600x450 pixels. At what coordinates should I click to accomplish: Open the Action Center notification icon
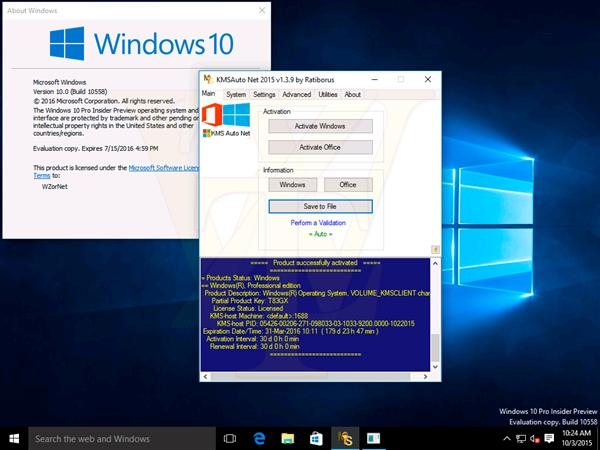(x=547, y=438)
